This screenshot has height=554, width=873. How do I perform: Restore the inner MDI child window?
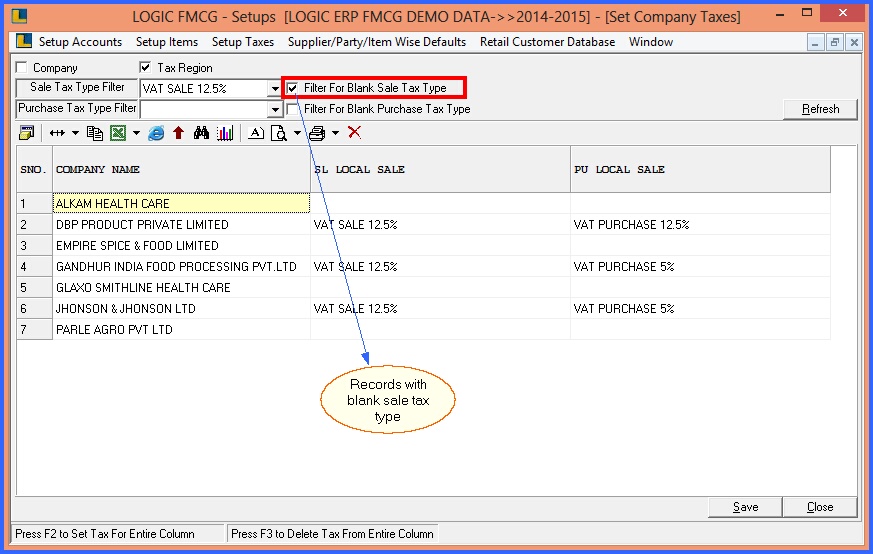pos(835,42)
